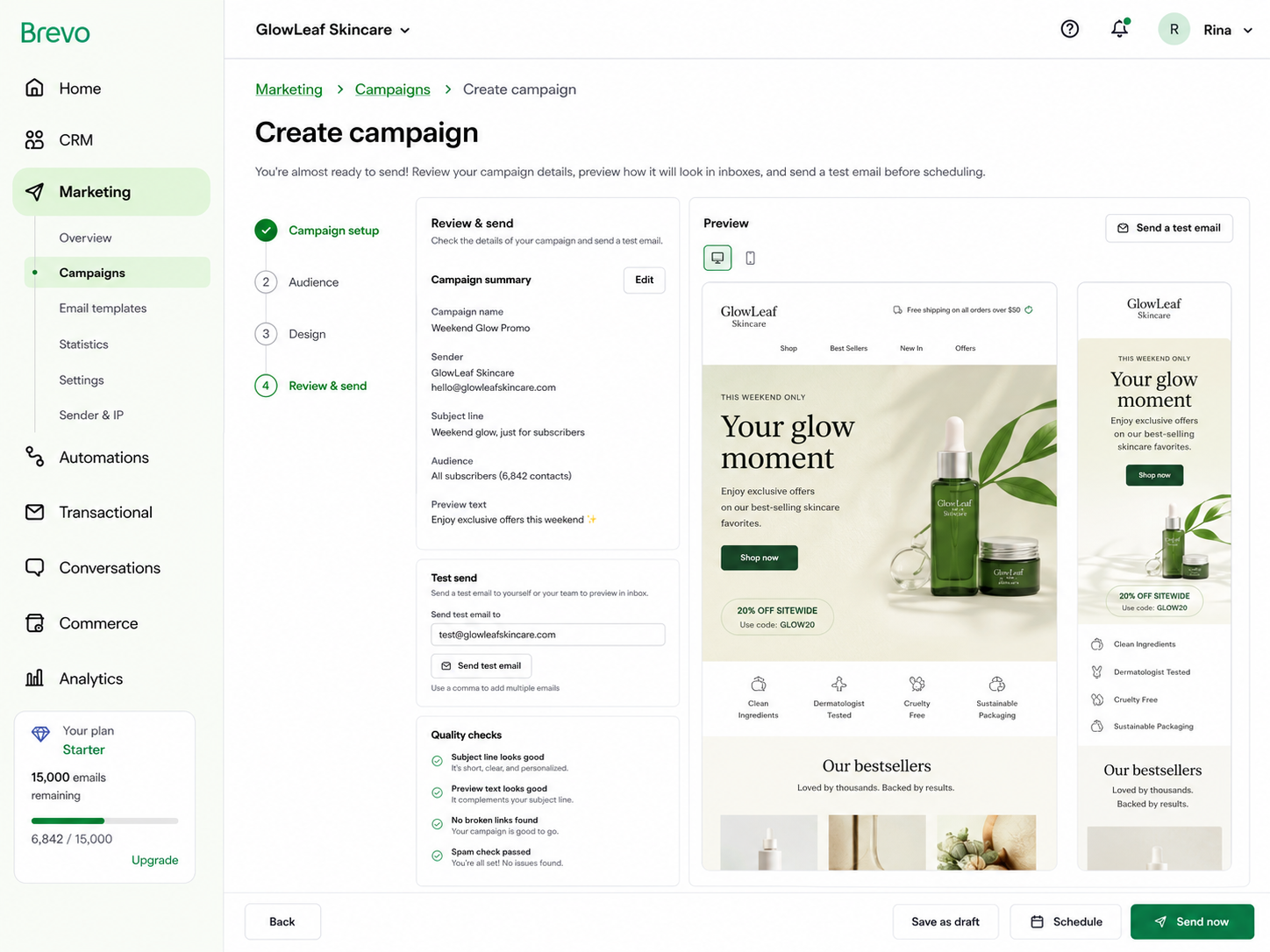The width and height of the screenshot is (1270, 952).
Task: Click the emails remaining progress bar
Action: click(x=104, y=821)
